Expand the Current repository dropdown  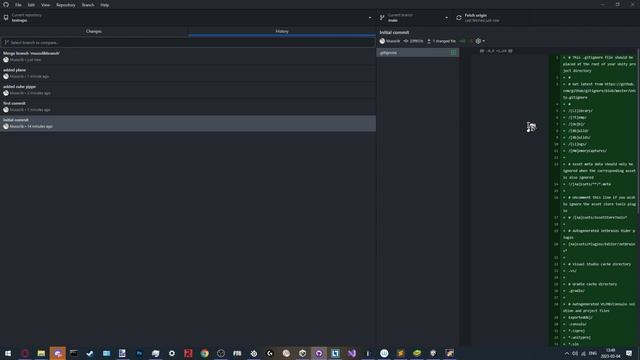point(188,18)
